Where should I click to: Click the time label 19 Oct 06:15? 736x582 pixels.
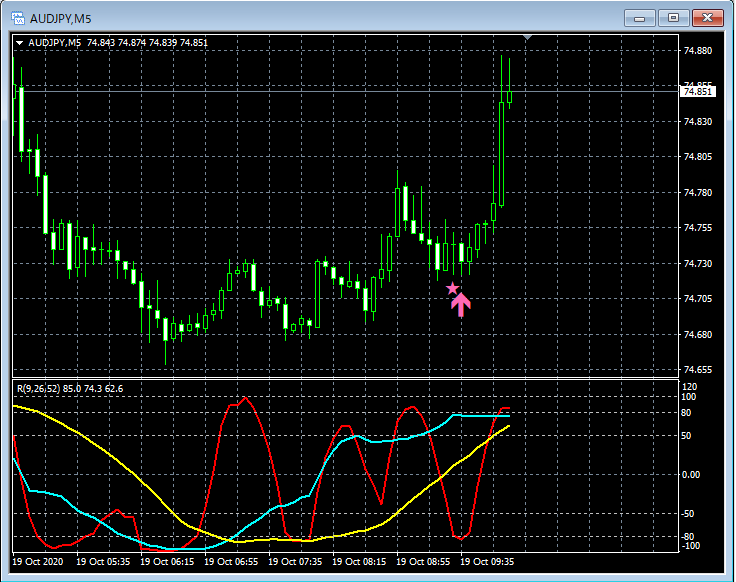point(167,561)
